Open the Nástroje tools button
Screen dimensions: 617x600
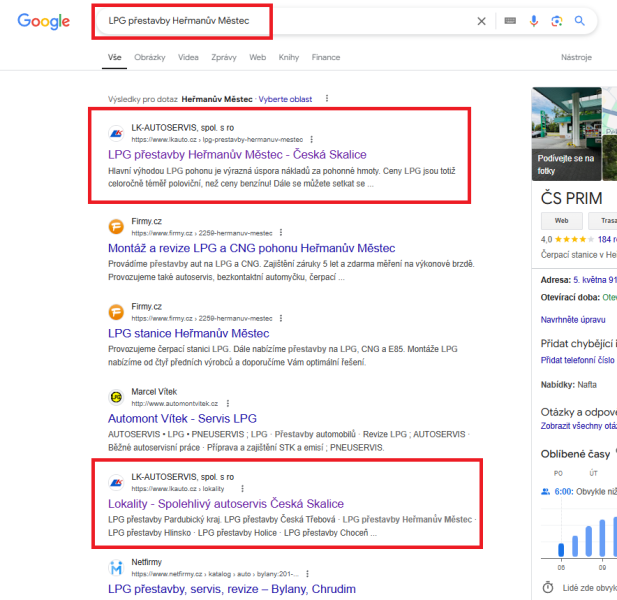coord(576,57)
